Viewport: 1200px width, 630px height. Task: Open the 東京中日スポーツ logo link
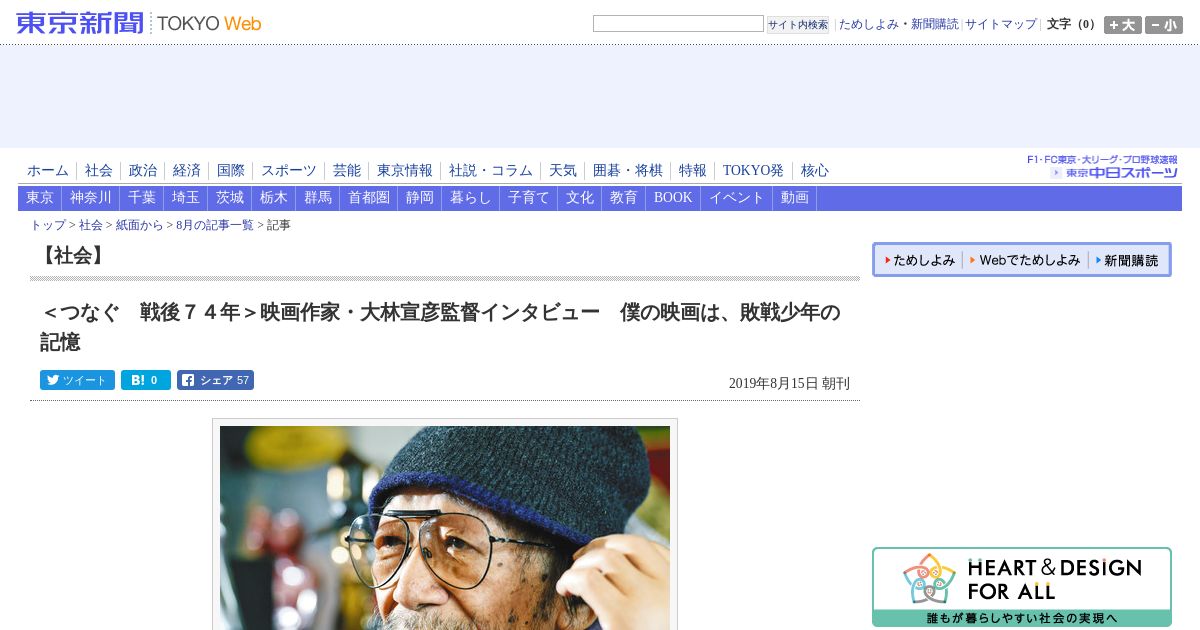pyautogui.click(x=1103, y=167)
